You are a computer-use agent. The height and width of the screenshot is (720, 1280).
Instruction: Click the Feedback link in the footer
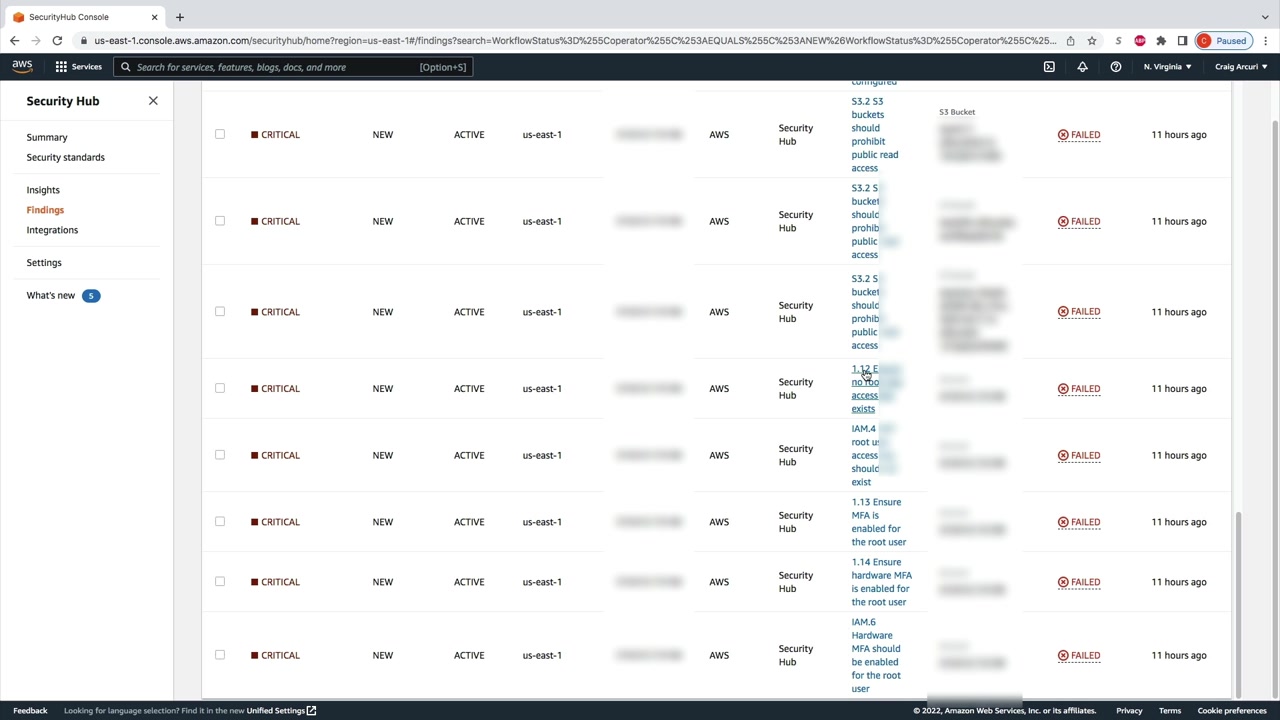click(30, 711)
